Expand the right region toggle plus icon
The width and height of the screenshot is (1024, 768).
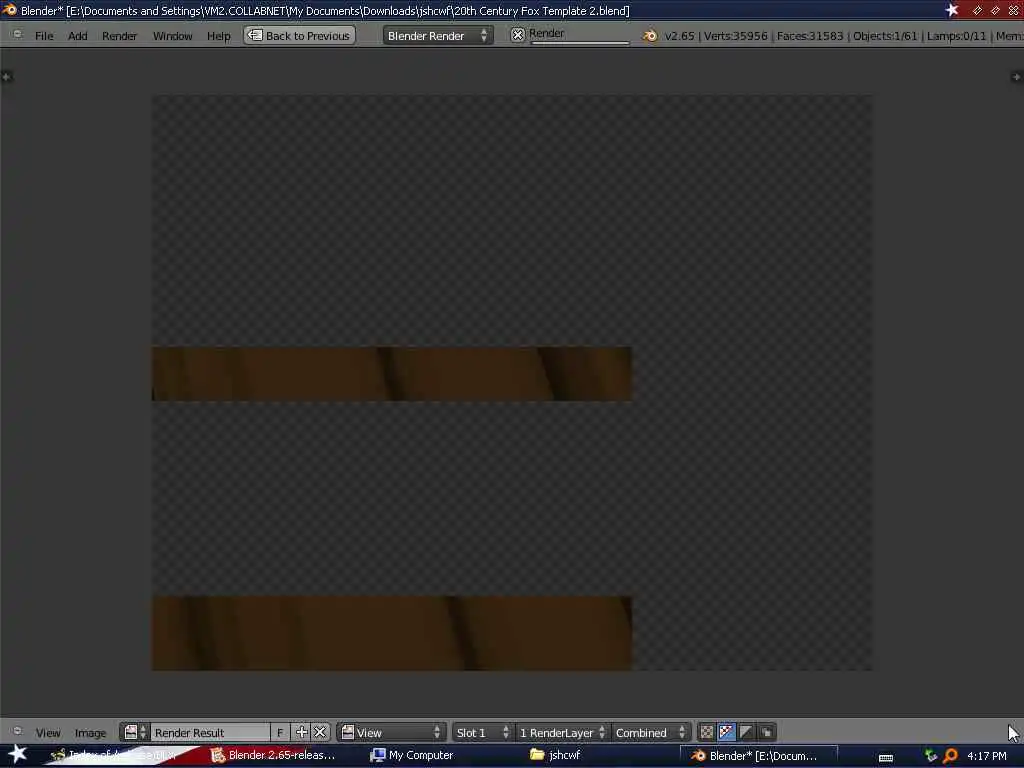click(1016, 77)
